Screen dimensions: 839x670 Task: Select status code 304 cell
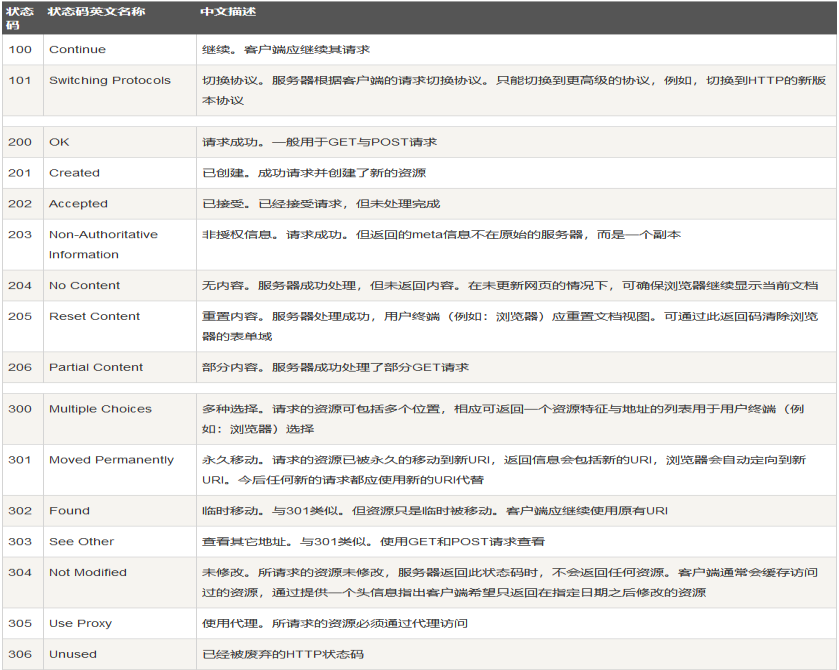[x=22, y=583]
